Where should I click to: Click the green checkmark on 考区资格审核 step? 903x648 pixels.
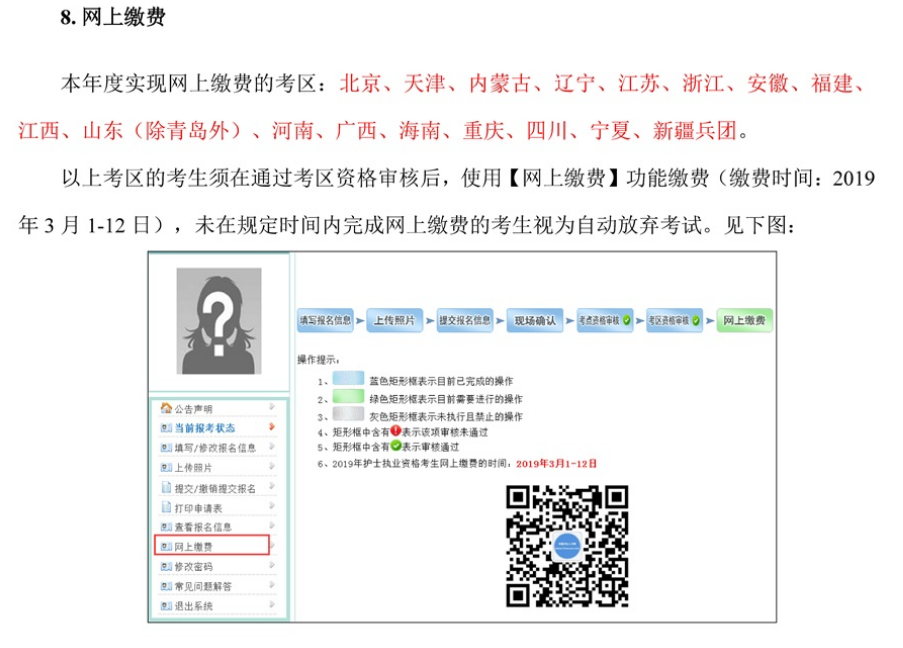tap(696, 321)
